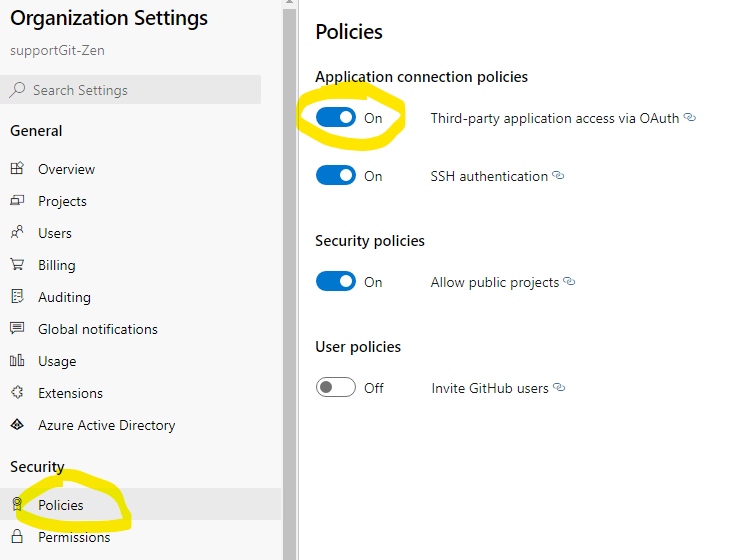Toggle Allow public projects off

[x=336, y=281]
